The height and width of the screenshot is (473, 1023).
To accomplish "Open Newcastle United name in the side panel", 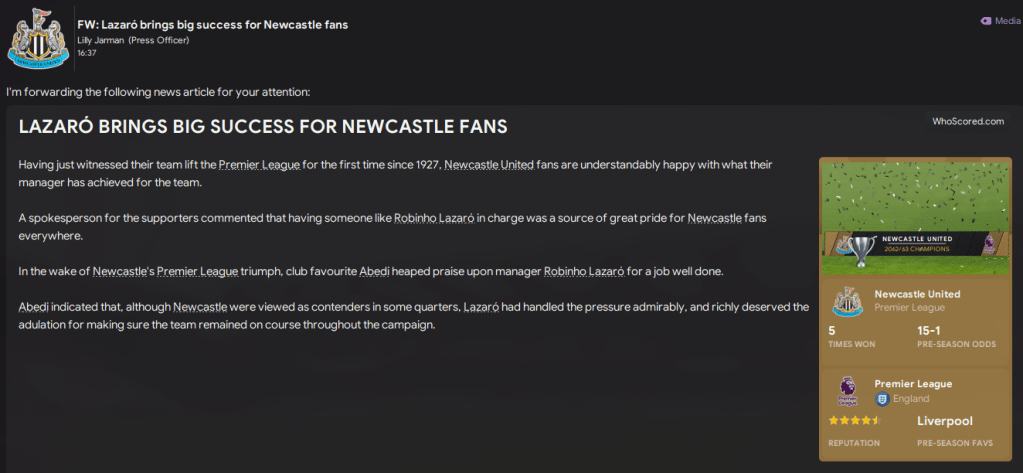I will [916, 294].
